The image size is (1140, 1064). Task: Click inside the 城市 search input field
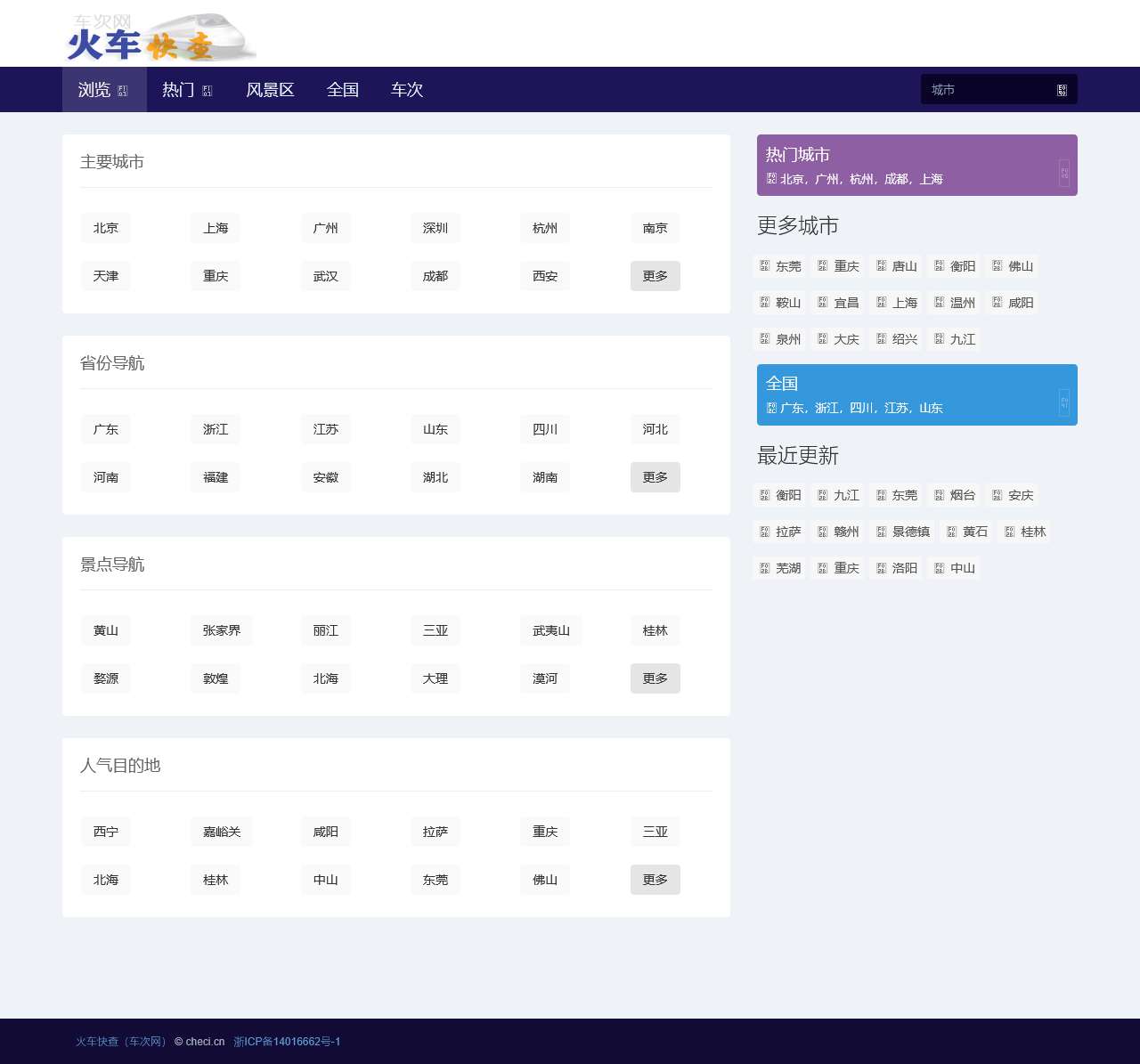980,89
